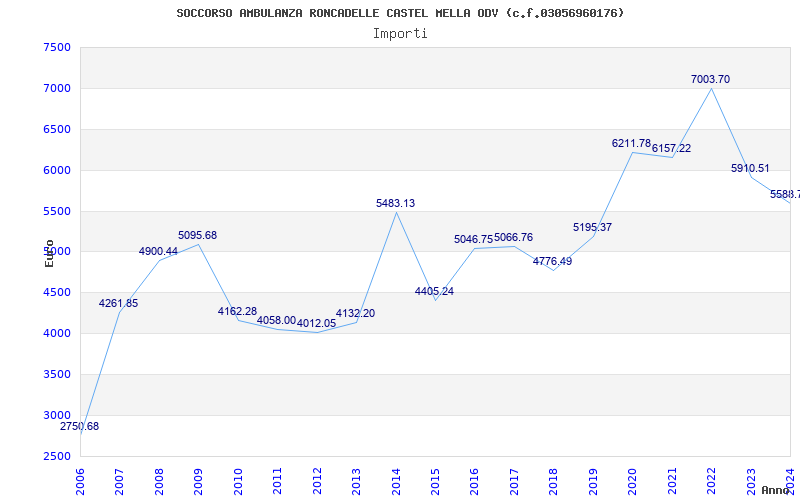Image resolution: width=800 pixels, height=500 pixels.
Task: Click the 2007 year axis label
Action: pos(119,482)
